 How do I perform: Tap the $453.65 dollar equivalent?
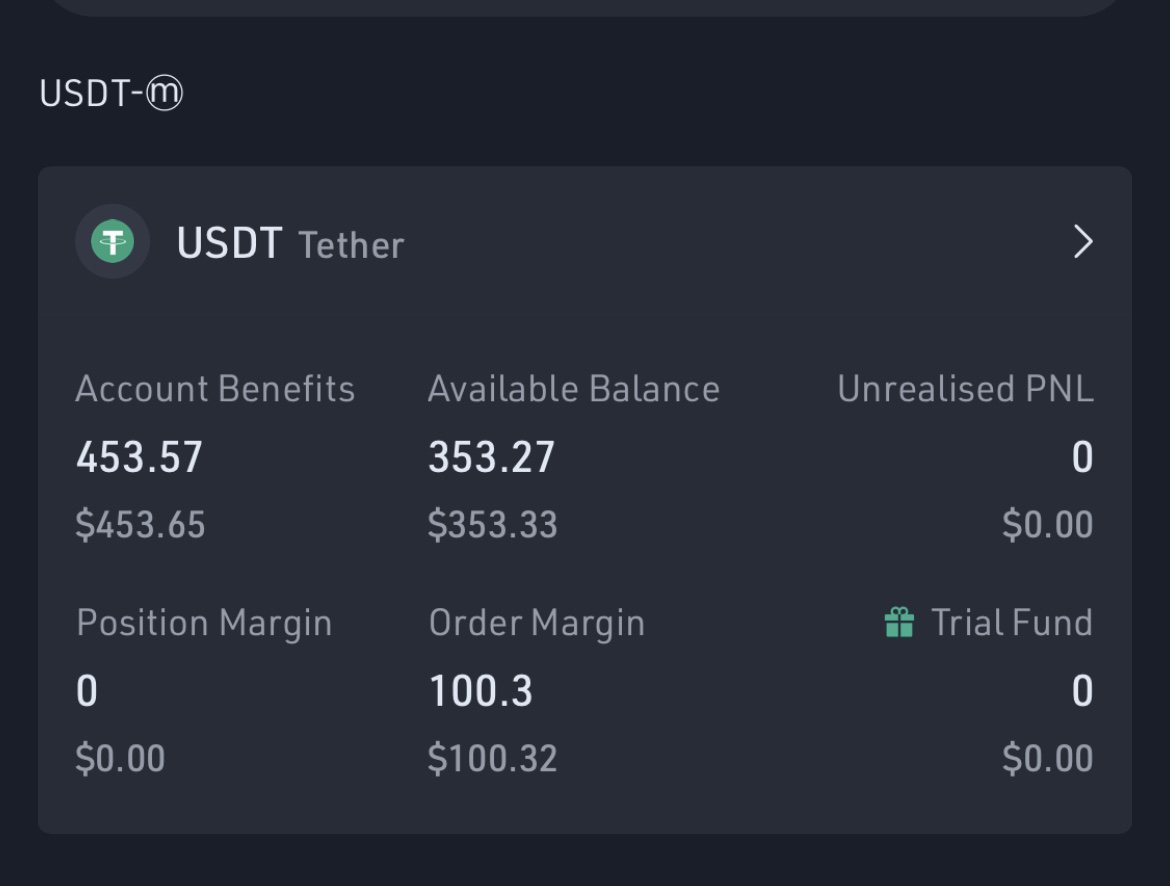tap(140, 524)
